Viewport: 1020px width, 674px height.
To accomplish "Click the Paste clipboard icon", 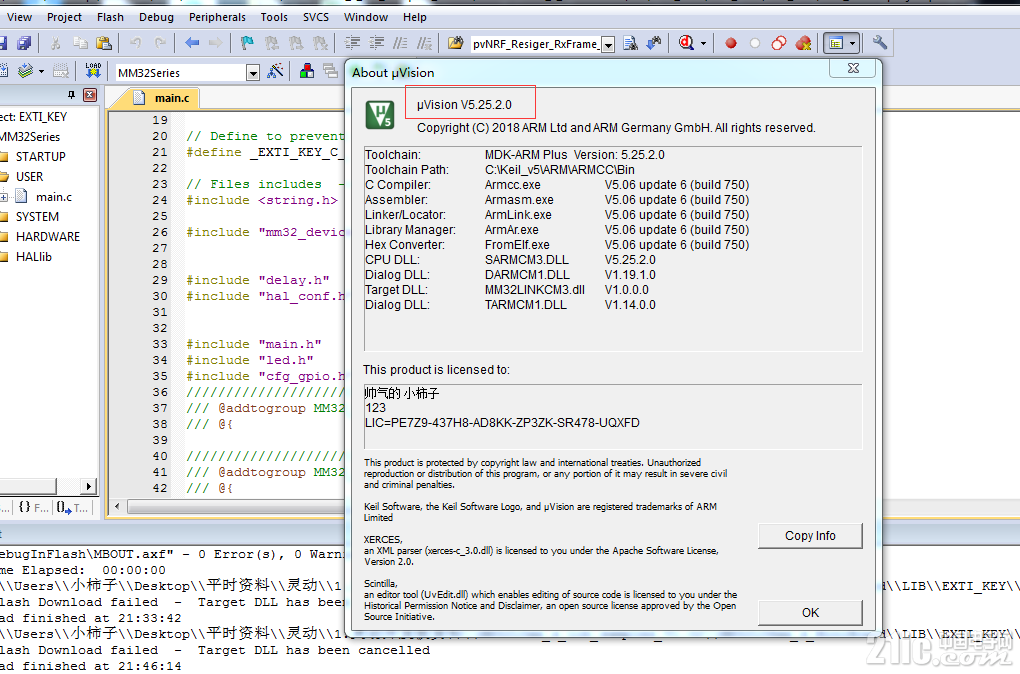I will (x=103, y=44).
